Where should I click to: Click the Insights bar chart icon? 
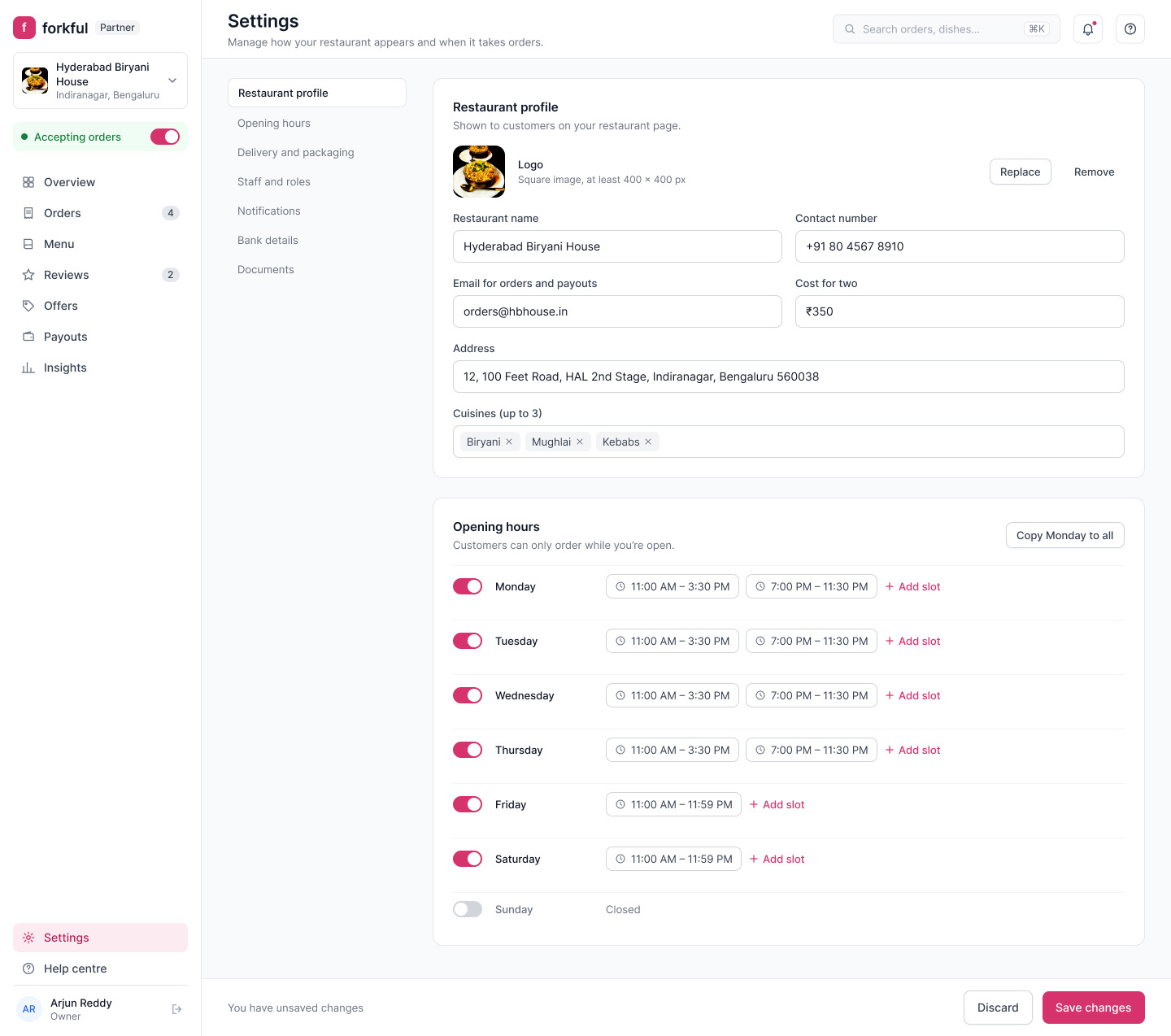pos(28,368)
